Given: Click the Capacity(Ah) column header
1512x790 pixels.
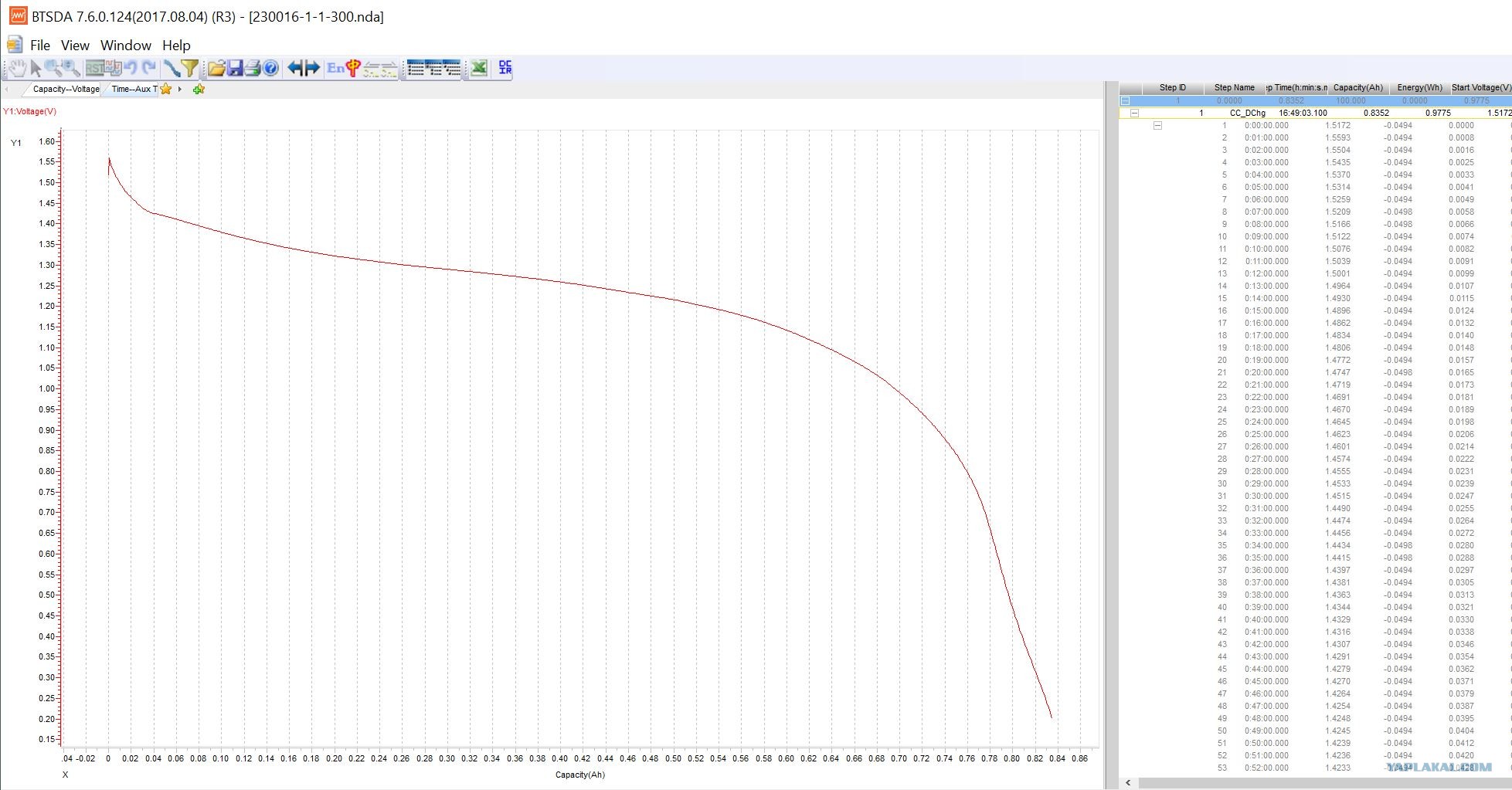Looking at the screenshot, I should coord(1357,87).
